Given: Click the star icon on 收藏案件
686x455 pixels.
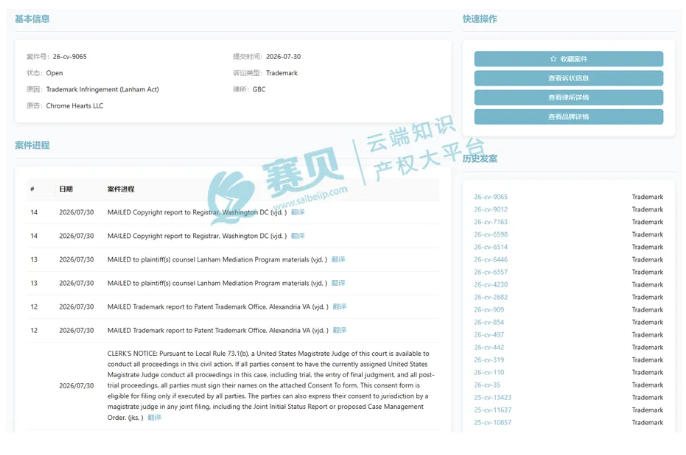Looking at the screenshot, I should (x=553, y=59).
